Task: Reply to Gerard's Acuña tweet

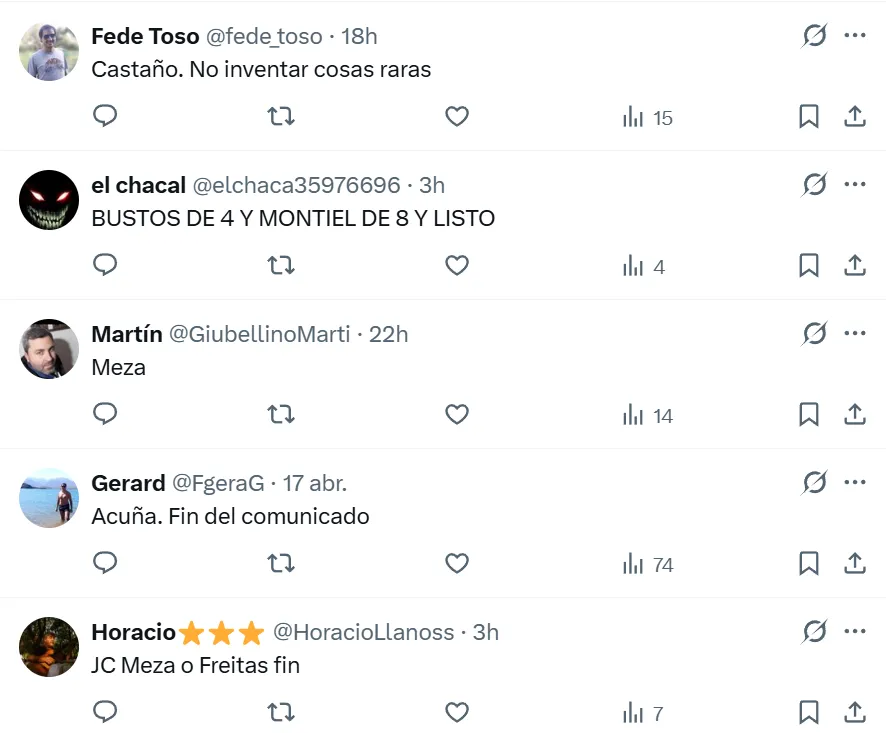Action: [x=105, y=564]
